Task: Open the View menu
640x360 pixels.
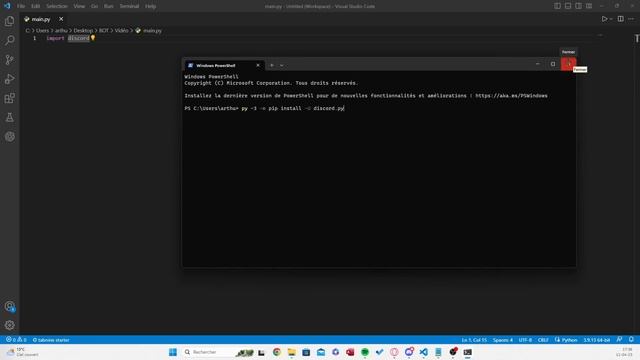Action: [x=79, y=6]
